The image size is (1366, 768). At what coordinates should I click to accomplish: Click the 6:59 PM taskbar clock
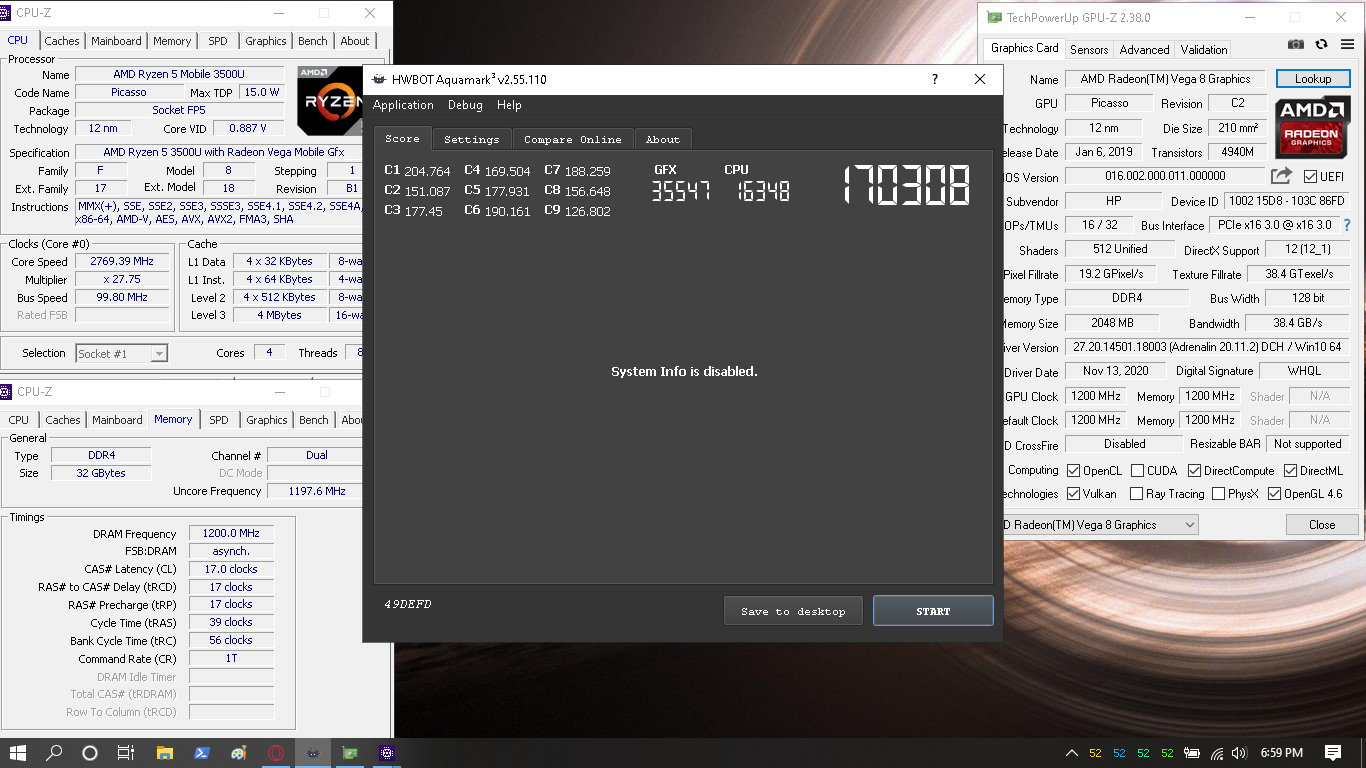click(1281, 753)
